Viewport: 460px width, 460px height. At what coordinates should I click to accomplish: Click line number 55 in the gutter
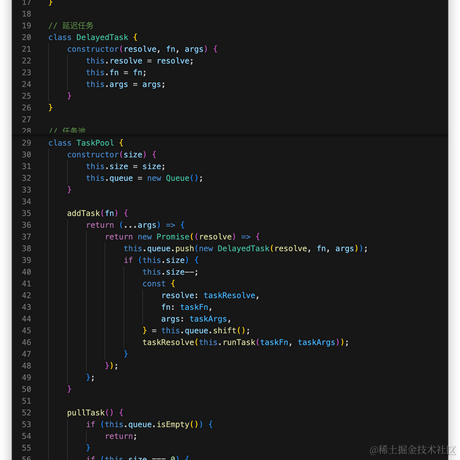pyautogui.click(x=27, y=448)
